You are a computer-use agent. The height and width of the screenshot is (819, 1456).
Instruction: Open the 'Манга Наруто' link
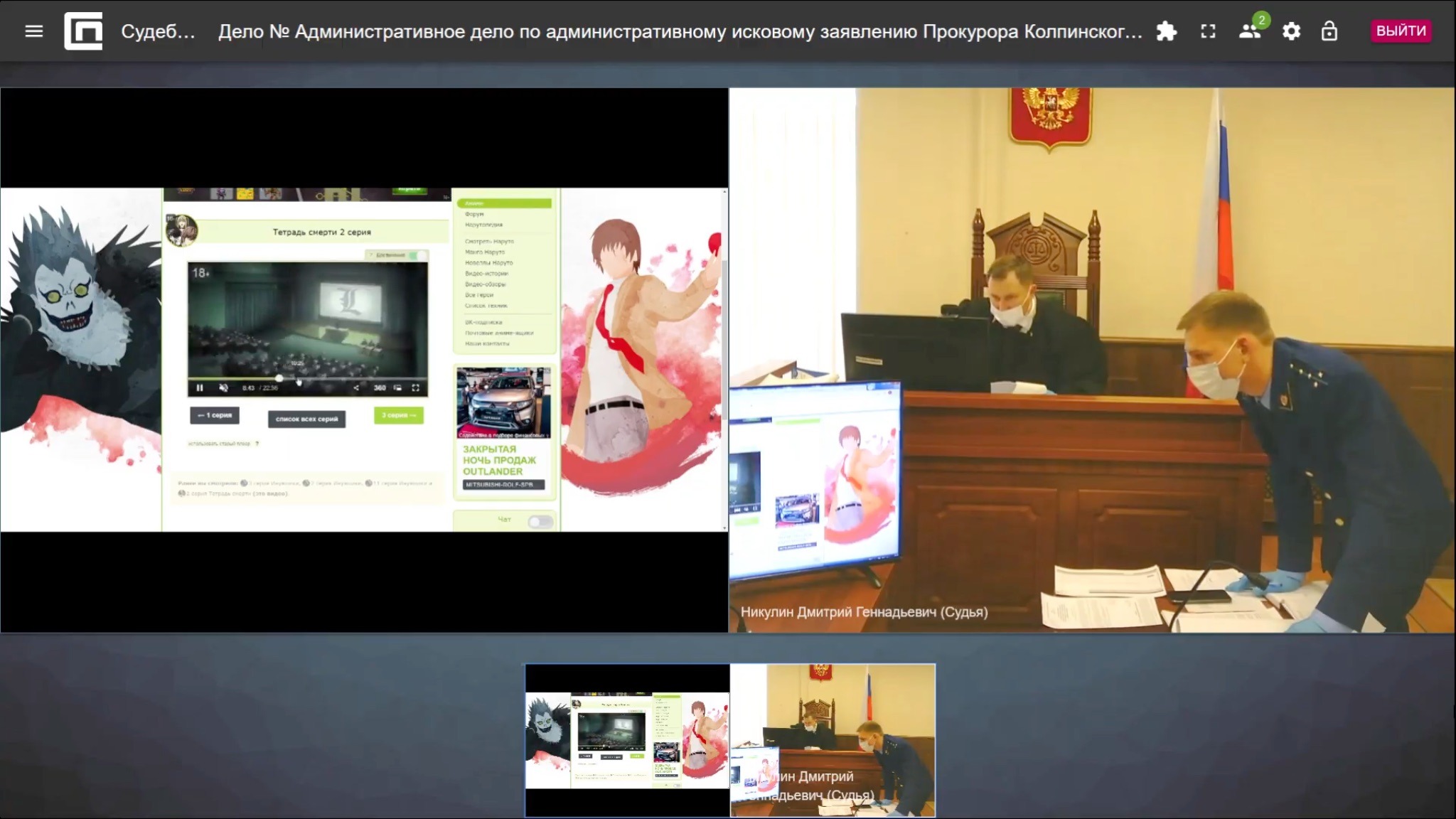tap(485, 252)
